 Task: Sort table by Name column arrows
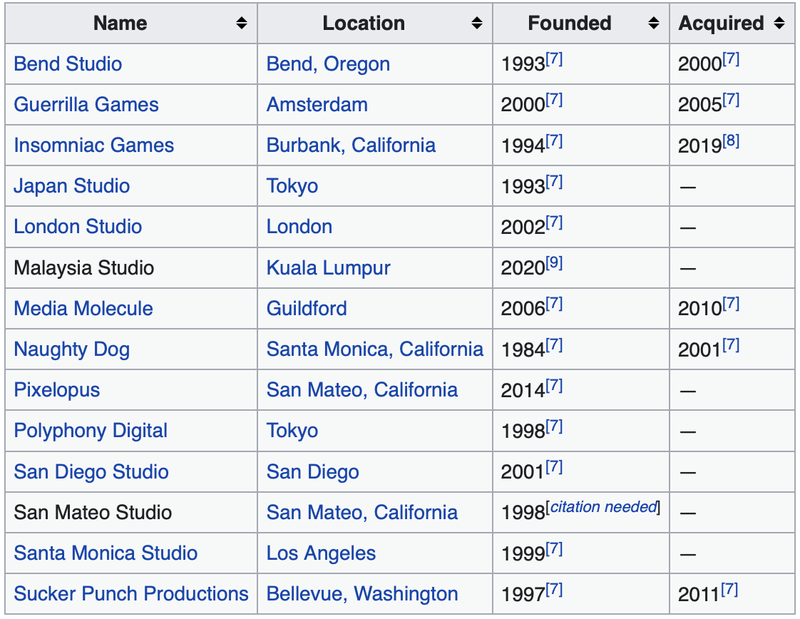coord(242,23)
